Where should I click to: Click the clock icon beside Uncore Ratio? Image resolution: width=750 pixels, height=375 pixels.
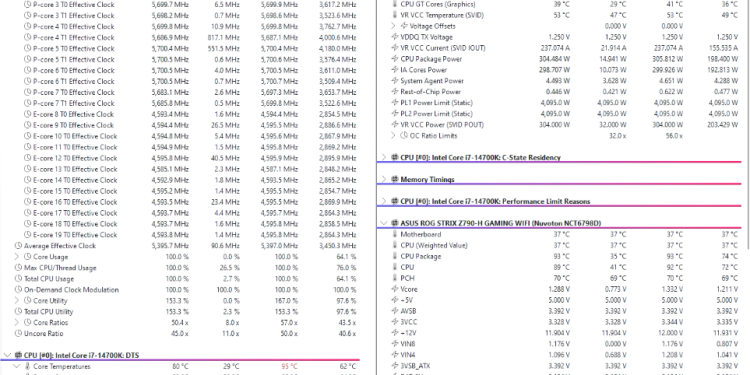pos(18,333)
